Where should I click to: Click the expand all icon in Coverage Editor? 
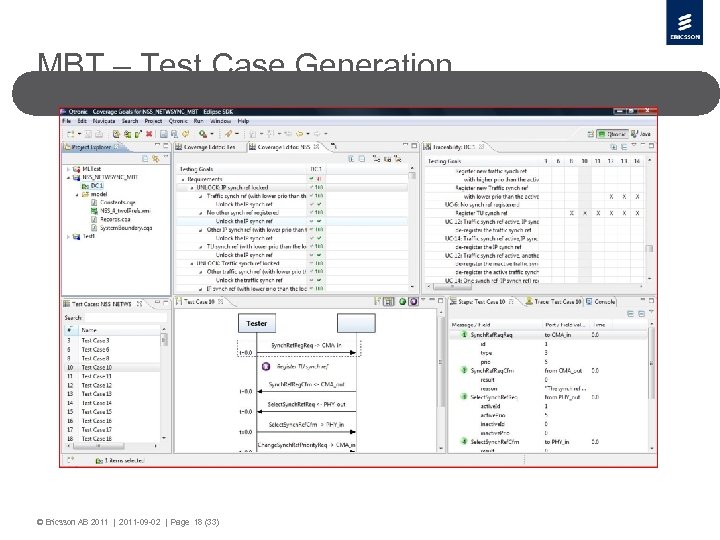tap(351, 159)
